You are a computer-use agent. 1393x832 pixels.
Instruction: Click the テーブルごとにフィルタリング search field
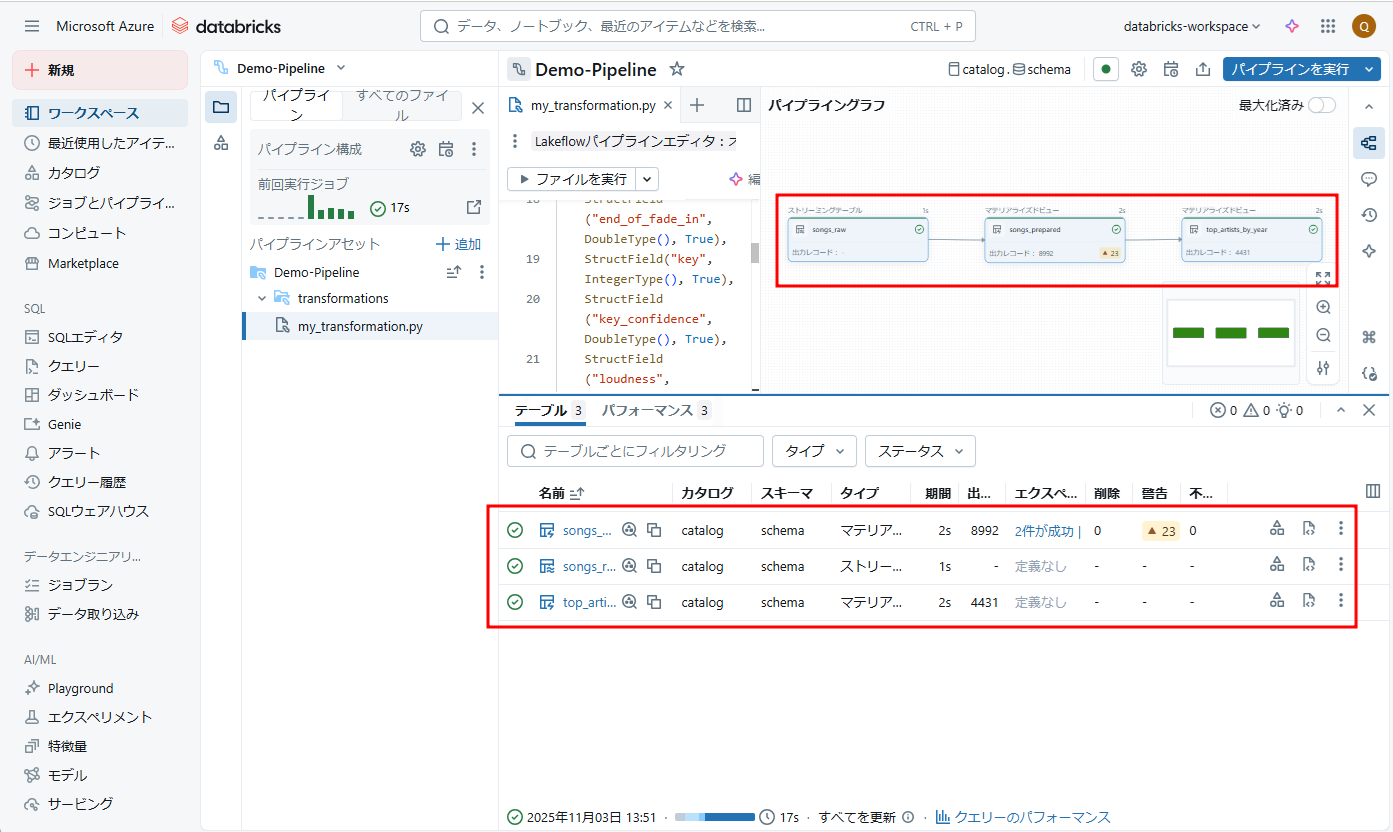coord(635,451)
